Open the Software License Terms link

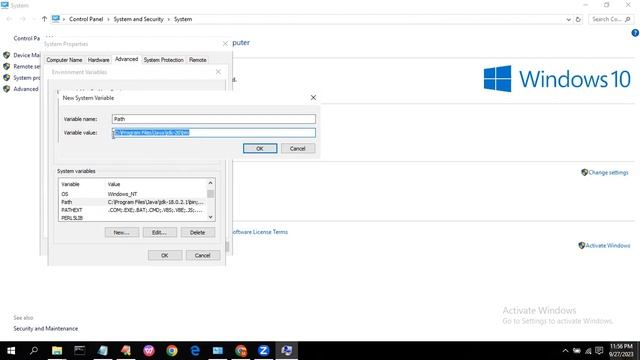click(x=260, y=232)
